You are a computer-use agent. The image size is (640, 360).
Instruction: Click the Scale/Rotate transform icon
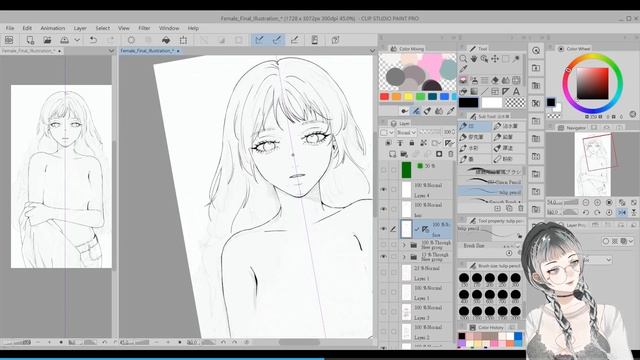[x=183, y=40]
